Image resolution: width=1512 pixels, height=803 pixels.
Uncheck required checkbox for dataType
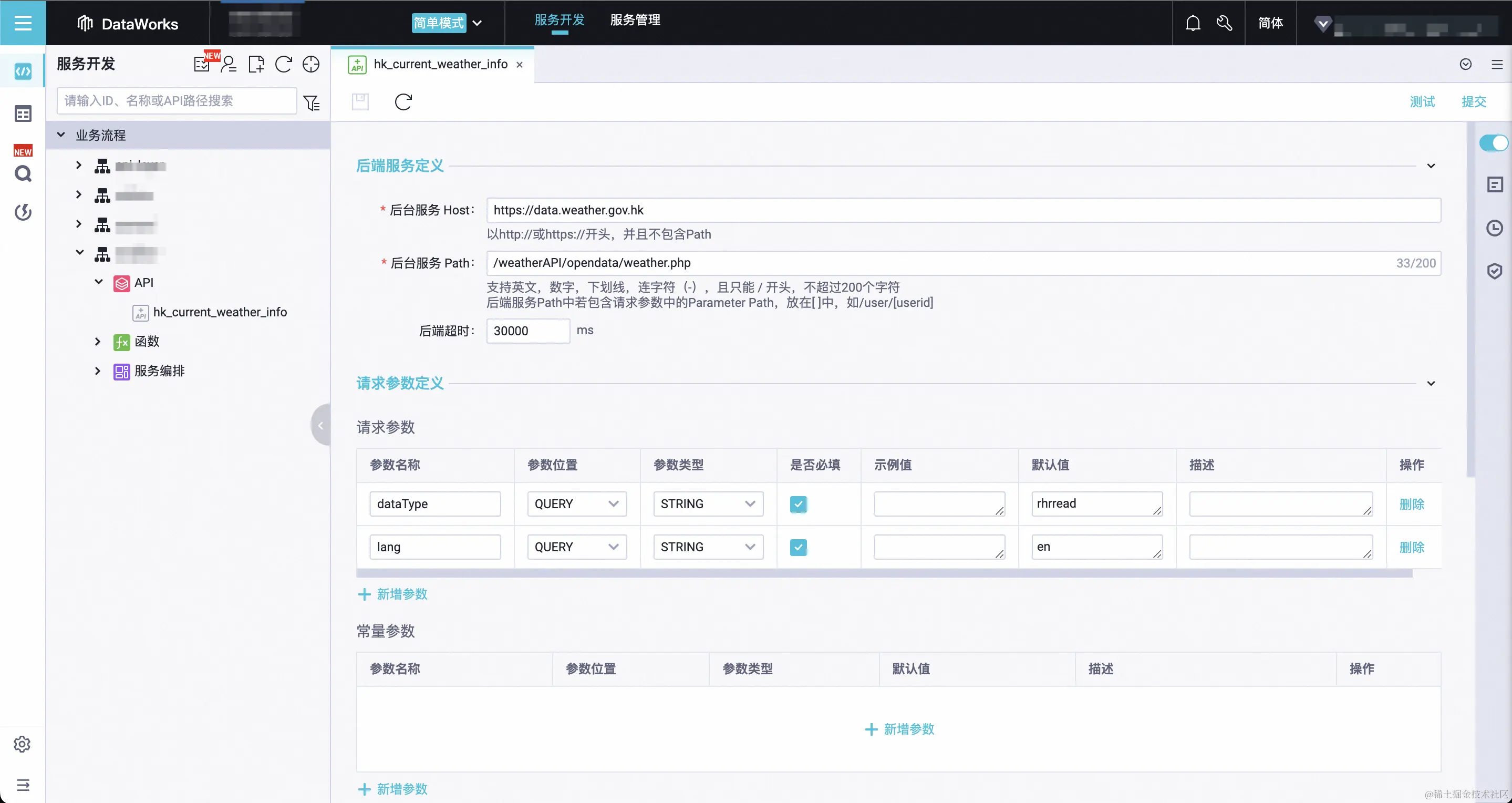[798, 503]
